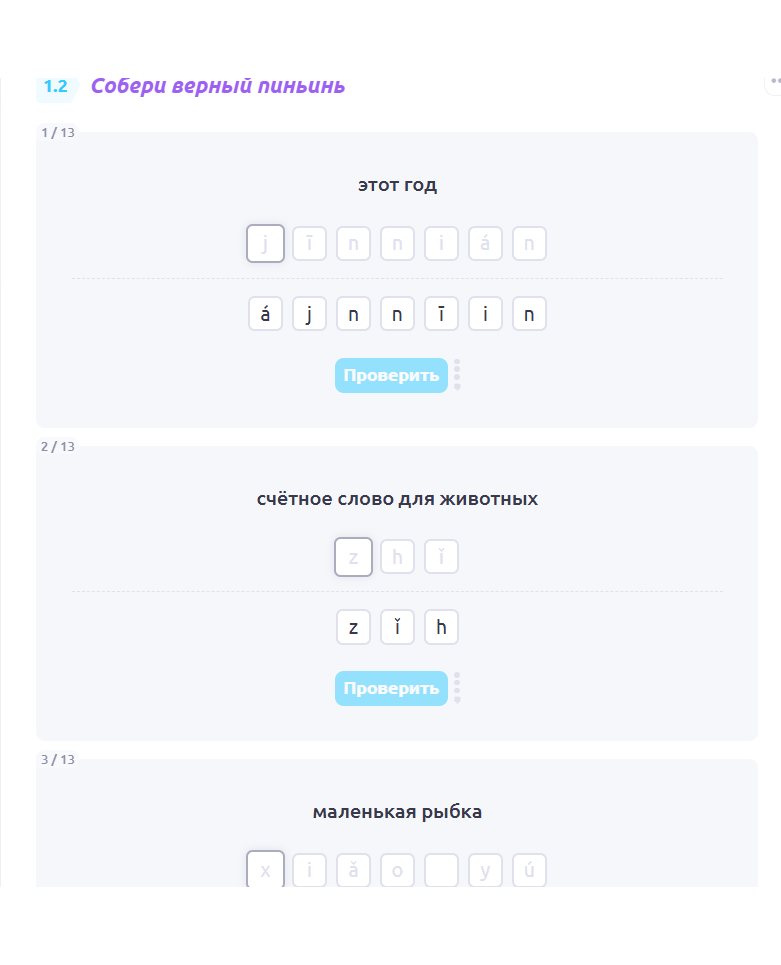The width and height of the screenshot is (781, 965).
Task: Select the highlighted first slot under маленькая рыбка
Action: (x=265, y=869)
